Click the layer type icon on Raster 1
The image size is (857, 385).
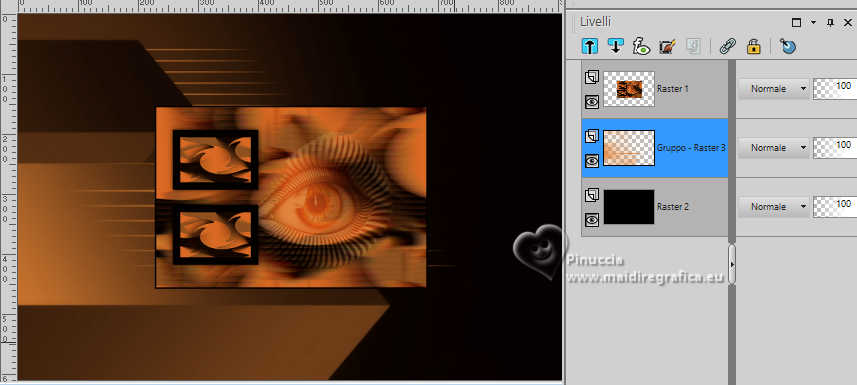click(591, 78)
